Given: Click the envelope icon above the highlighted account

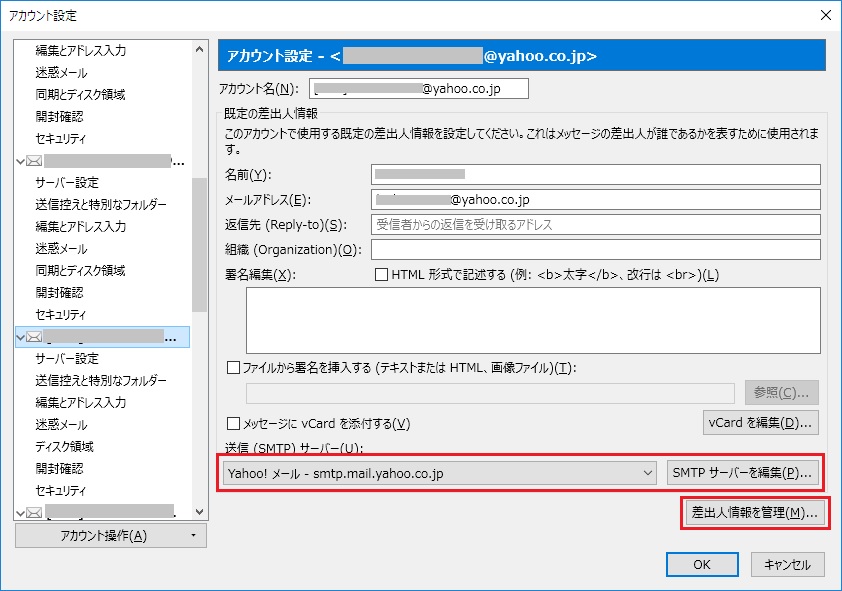Looking at the screenshot, I should click(35, 161).
